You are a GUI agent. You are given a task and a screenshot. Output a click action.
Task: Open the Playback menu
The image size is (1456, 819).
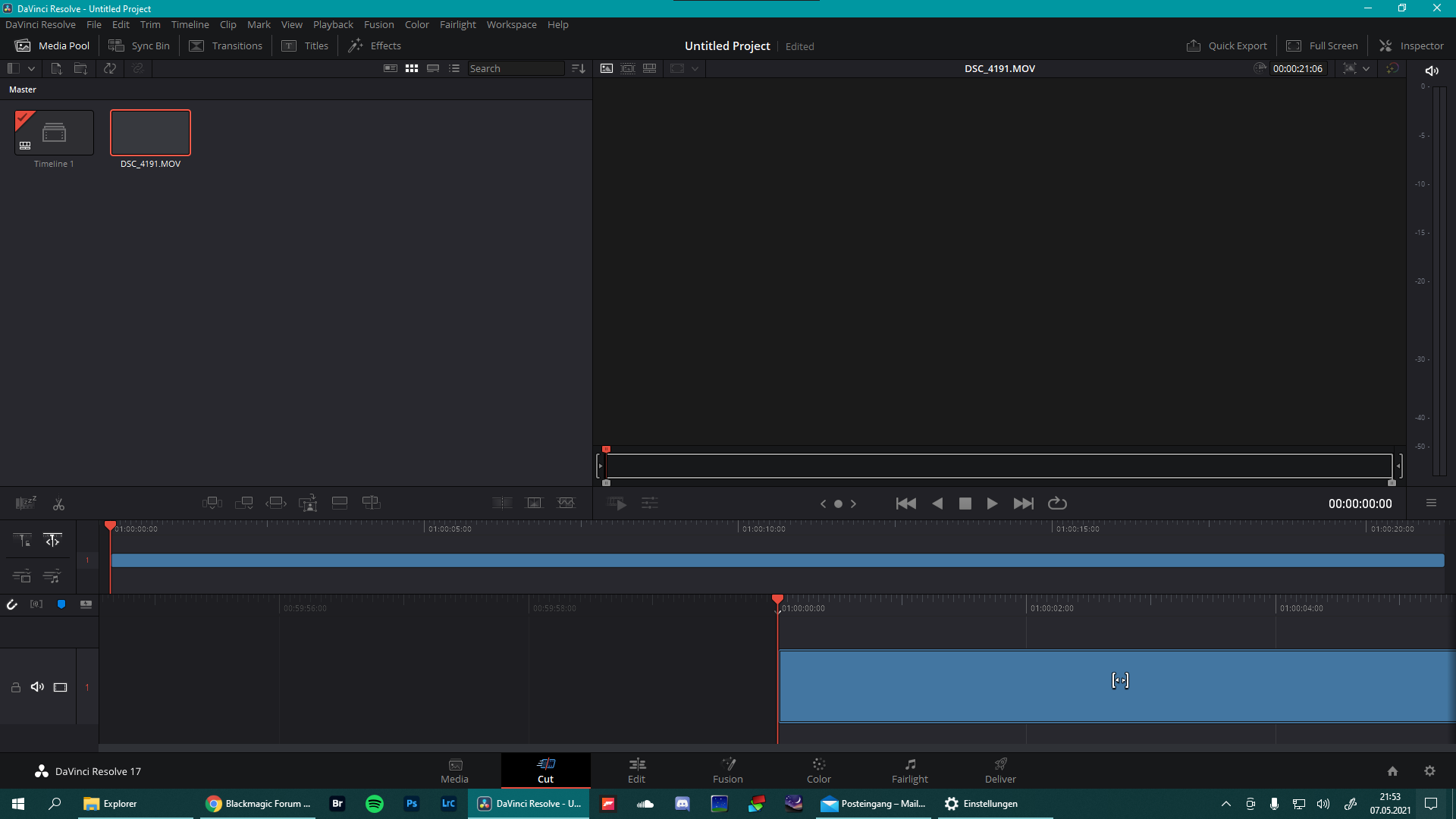[x=333, y=24]
